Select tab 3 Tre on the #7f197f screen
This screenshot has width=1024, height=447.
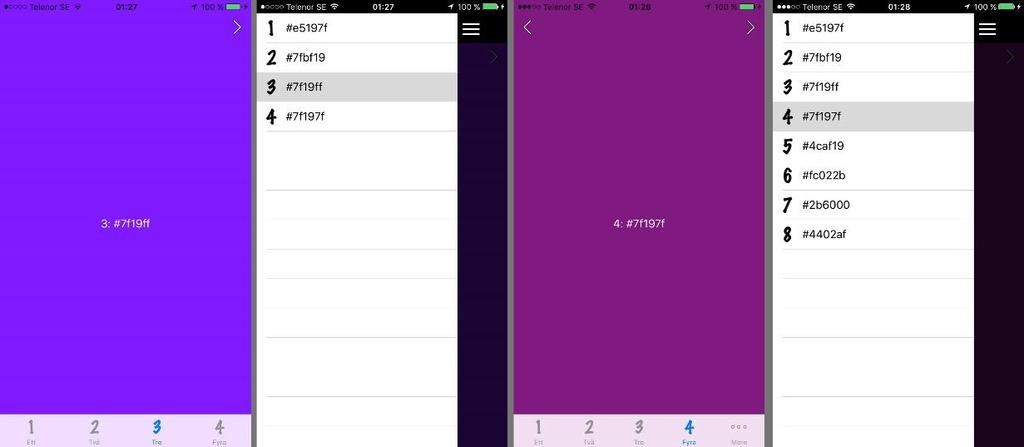639,431
